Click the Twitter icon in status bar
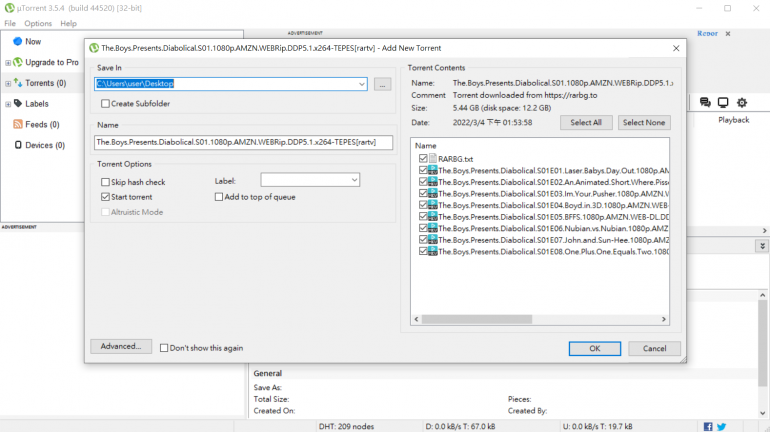This screenshot has height=432, width=770. 721,427
